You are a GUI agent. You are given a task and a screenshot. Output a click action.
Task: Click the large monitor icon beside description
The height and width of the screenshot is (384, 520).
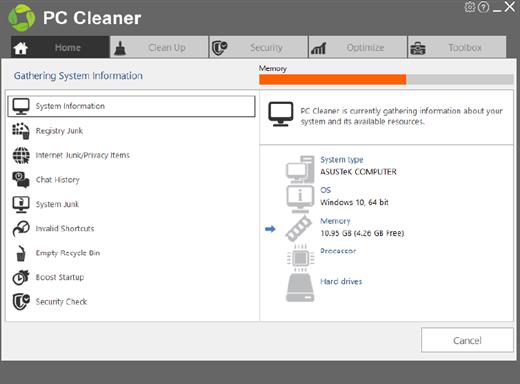coord(281,114)
